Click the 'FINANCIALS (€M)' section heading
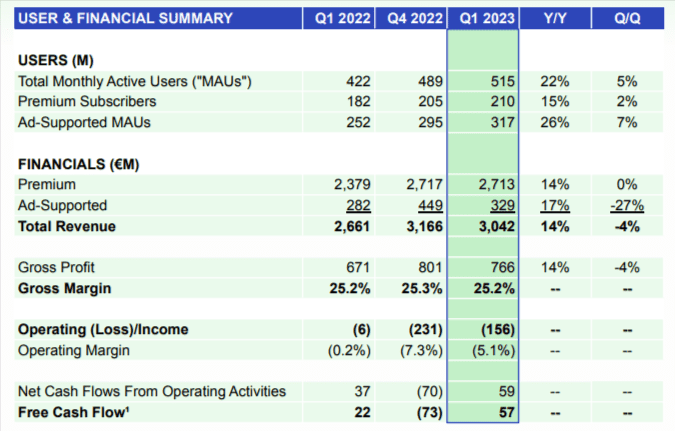 [79, 164]
